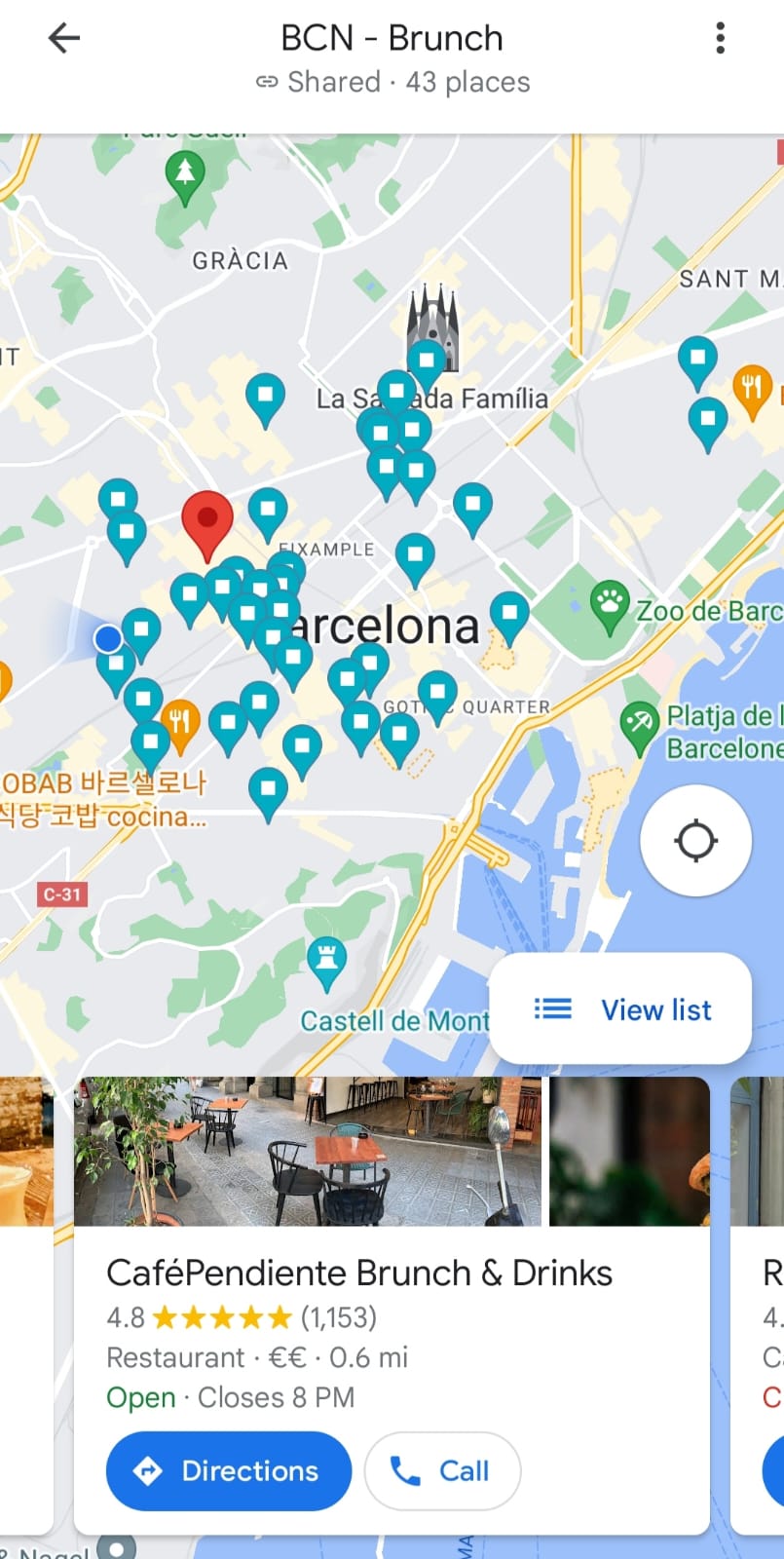The image size is (784, 1559).
Task: Tap the CaféPendiente star rating row
Action: [x=242, y=1317]
